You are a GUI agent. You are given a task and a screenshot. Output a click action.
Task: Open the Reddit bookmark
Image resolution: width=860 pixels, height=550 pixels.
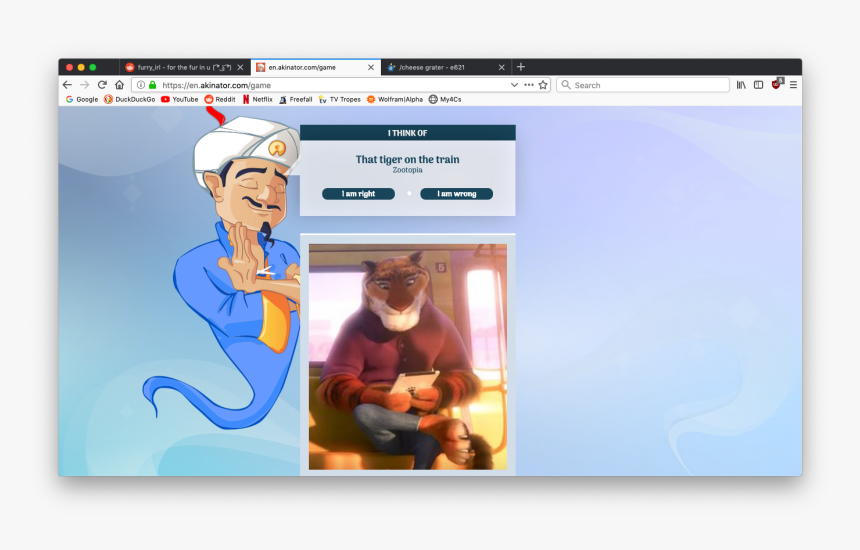click(220, 99)
